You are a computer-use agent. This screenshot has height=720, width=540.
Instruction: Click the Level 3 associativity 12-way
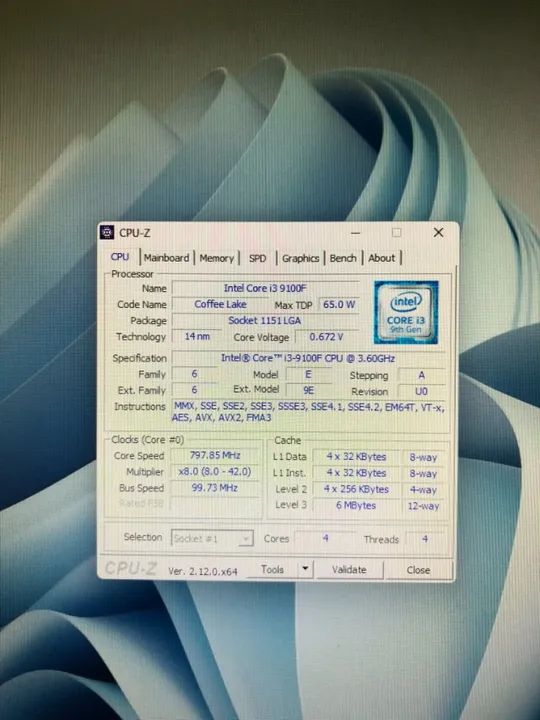click(423, 506)
